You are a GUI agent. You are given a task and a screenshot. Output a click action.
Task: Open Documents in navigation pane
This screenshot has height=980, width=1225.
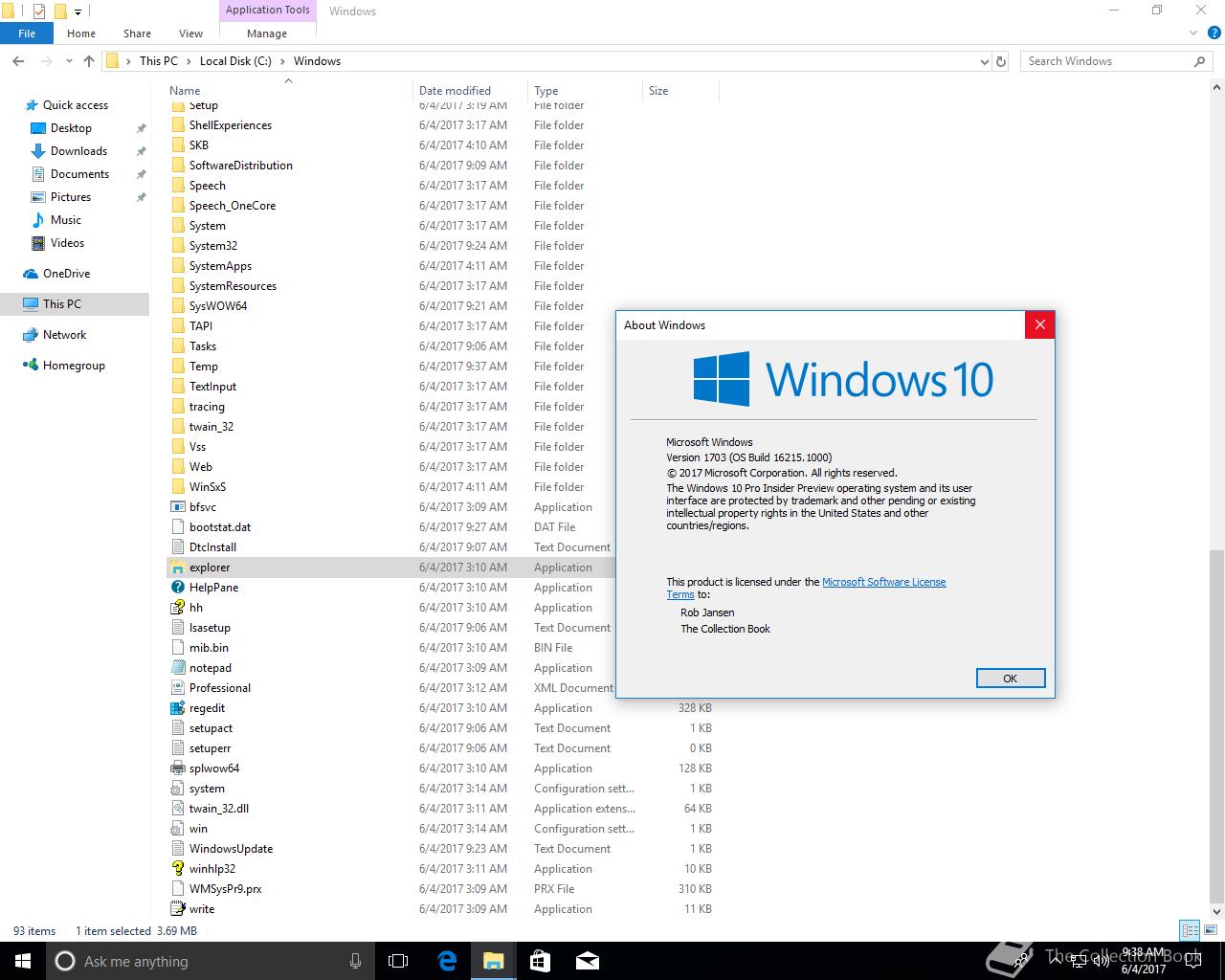[x=79, y=174]
